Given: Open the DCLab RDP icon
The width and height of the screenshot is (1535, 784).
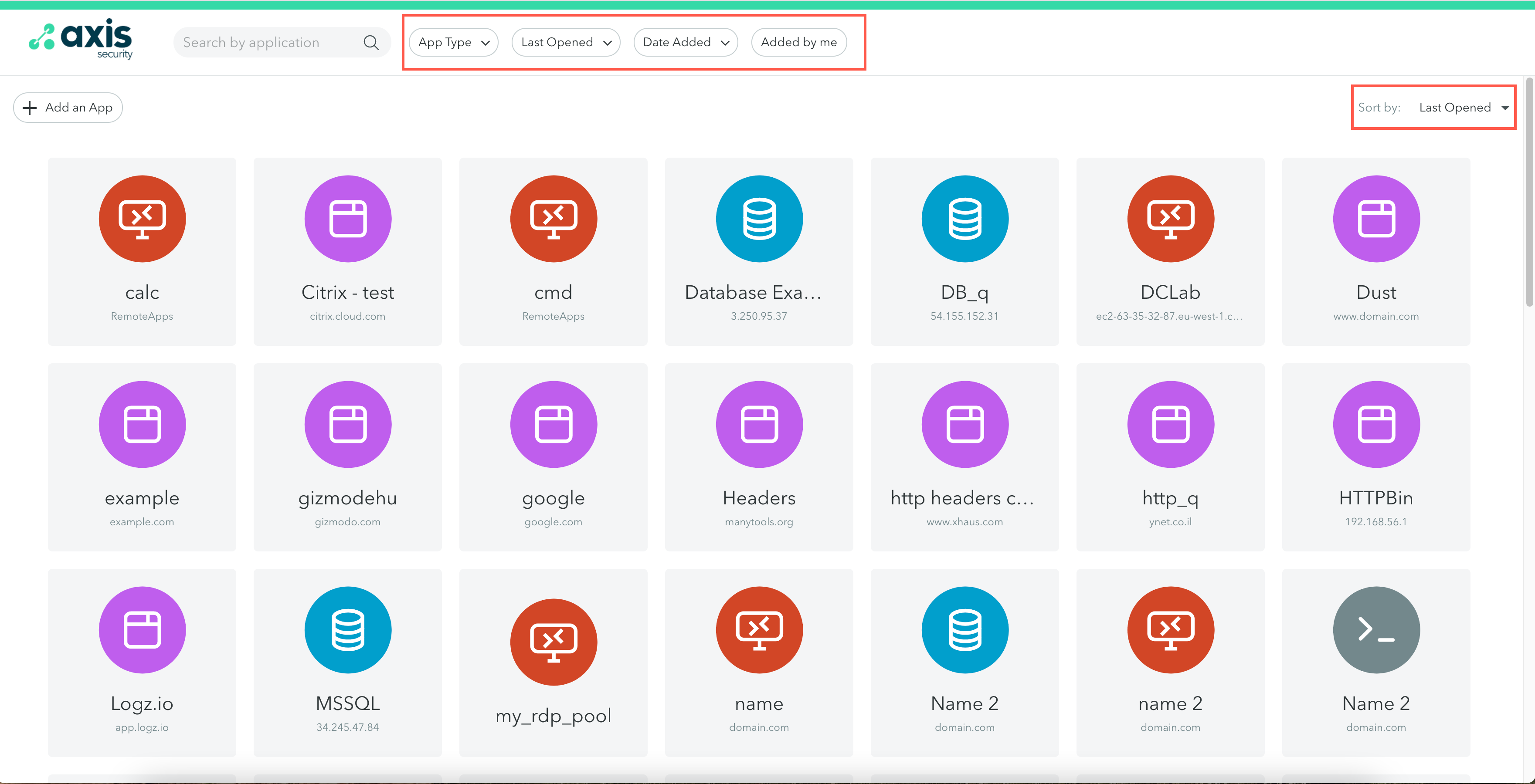Looking at the screenshot, I should click(1170, 219).
